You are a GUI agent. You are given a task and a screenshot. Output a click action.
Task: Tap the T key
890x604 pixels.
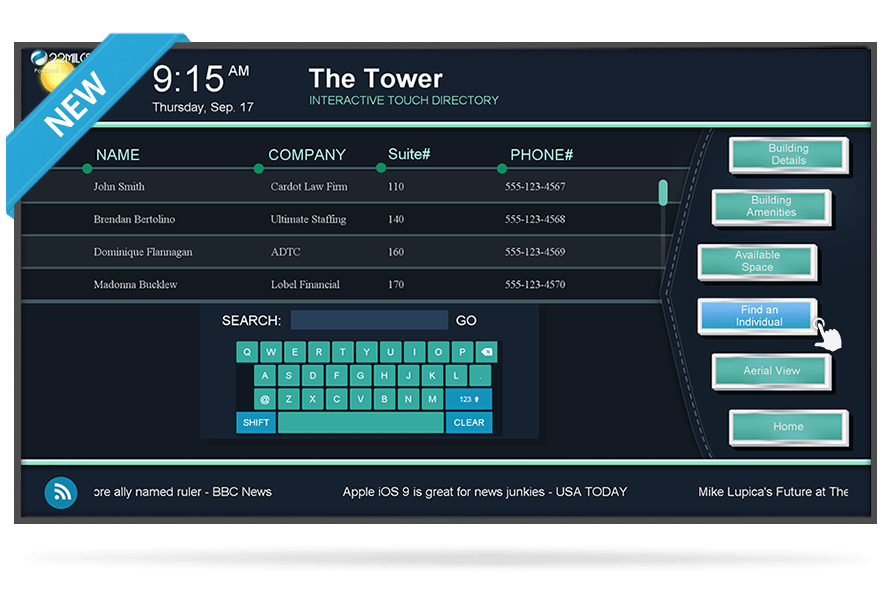click(x=343, y=352)
